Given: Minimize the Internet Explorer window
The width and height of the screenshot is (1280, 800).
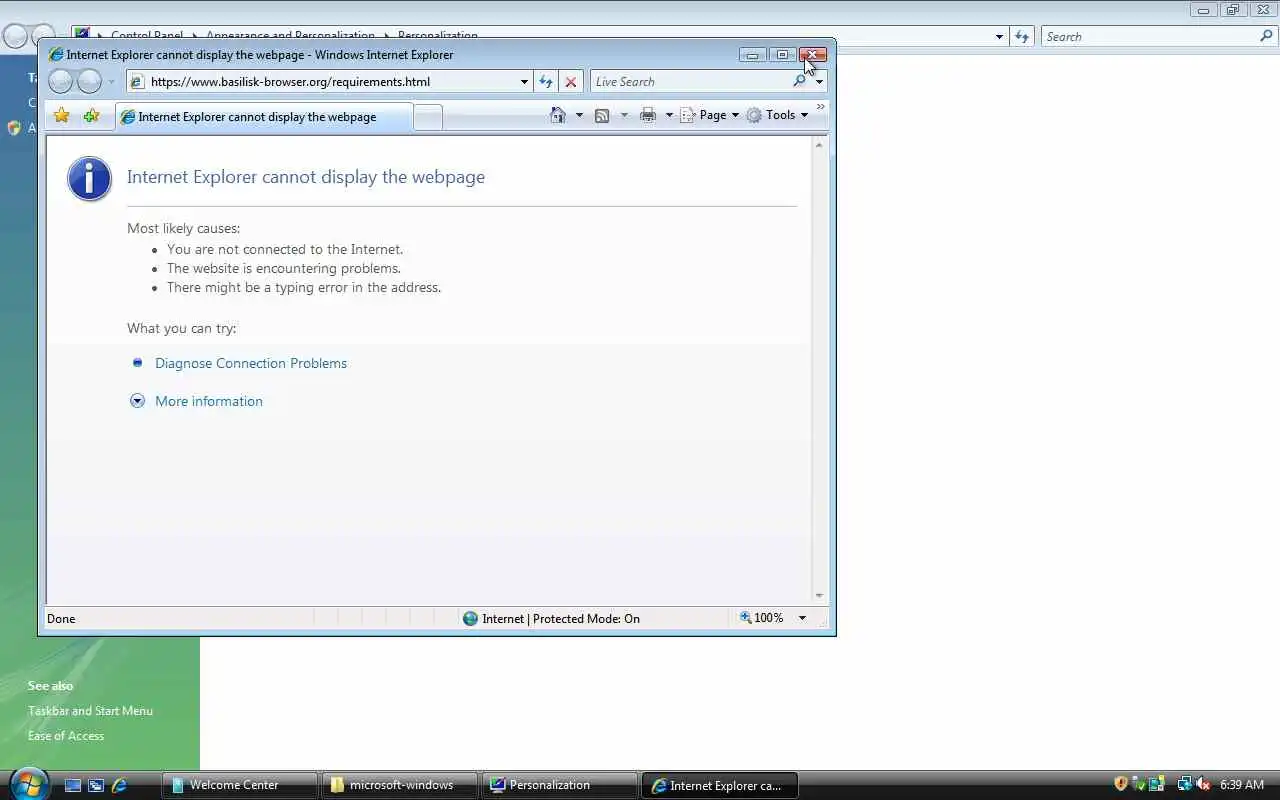Looking at the screenshot, I should (753, 55).
